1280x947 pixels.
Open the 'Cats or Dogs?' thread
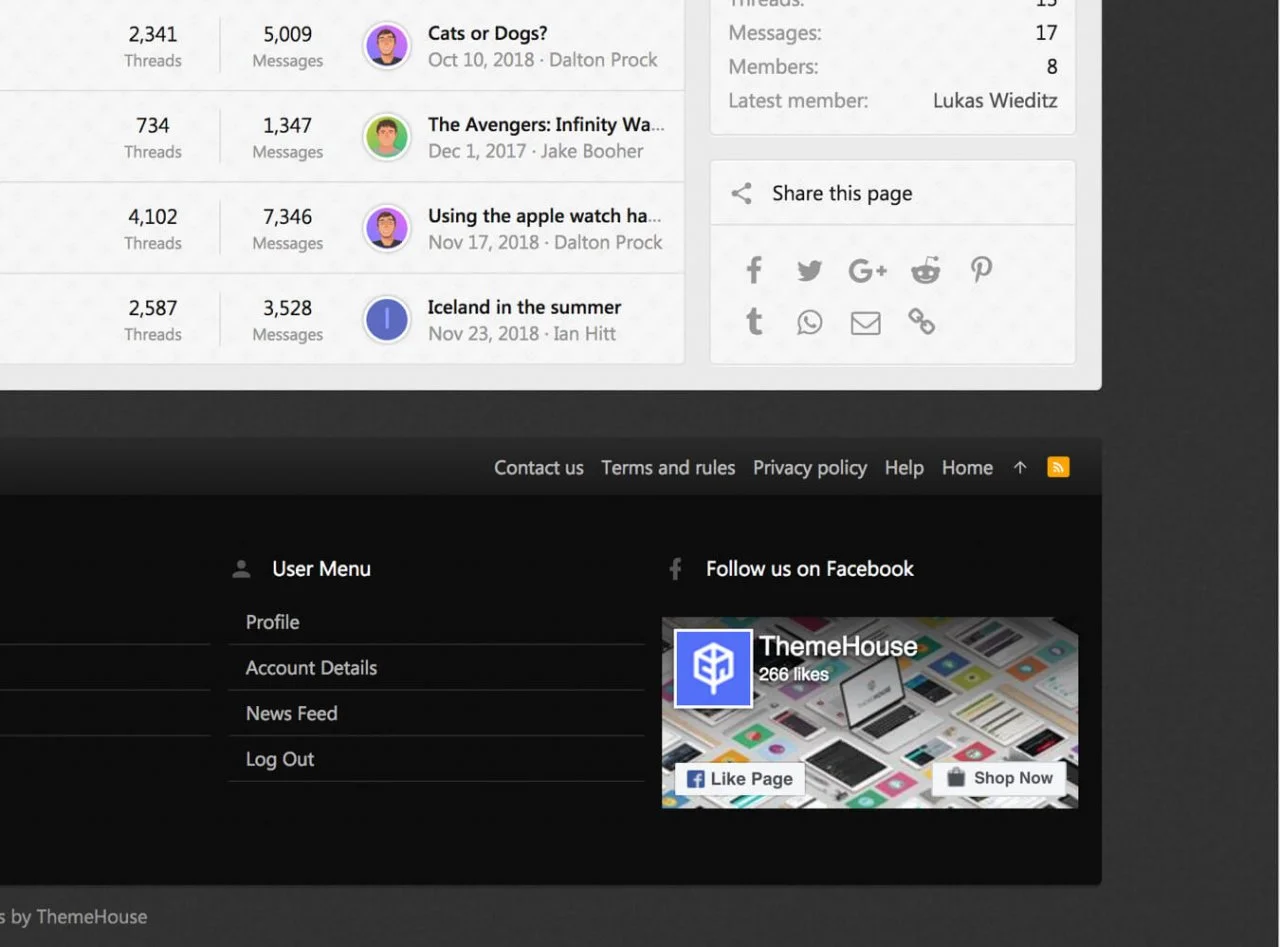click(487, 33)
